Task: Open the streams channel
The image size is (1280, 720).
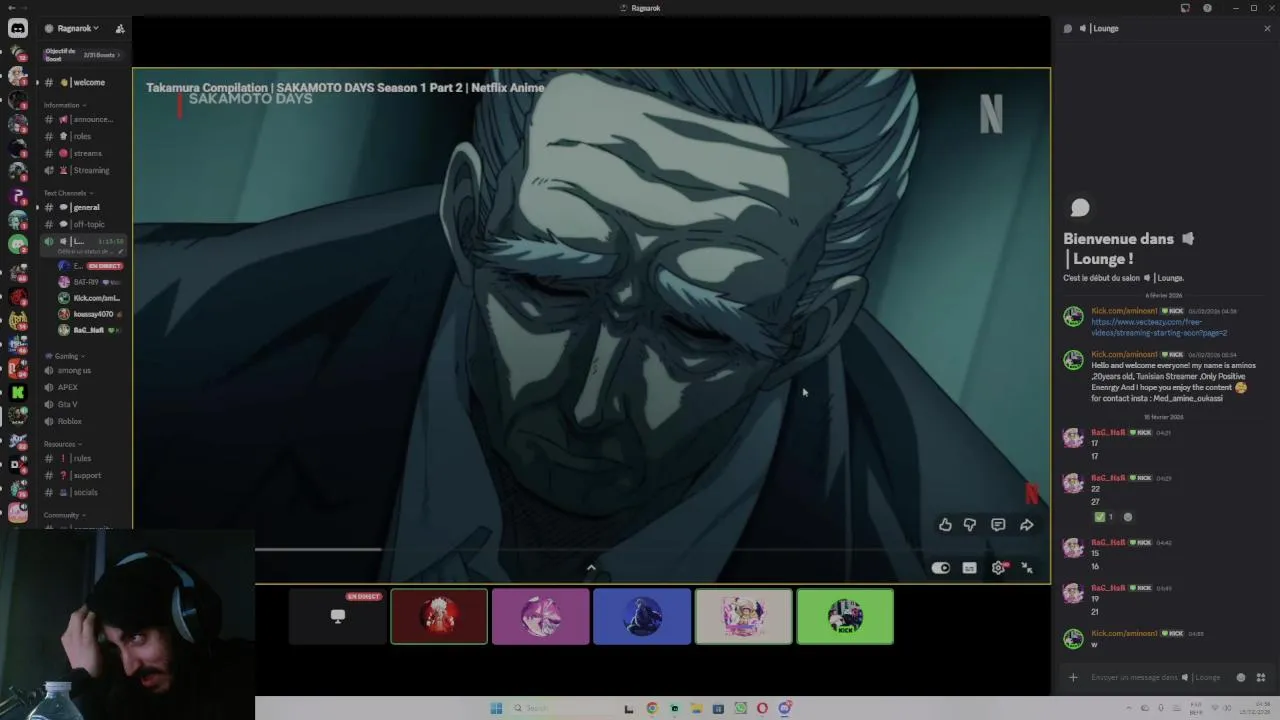Action: click(x=84, y=153)
